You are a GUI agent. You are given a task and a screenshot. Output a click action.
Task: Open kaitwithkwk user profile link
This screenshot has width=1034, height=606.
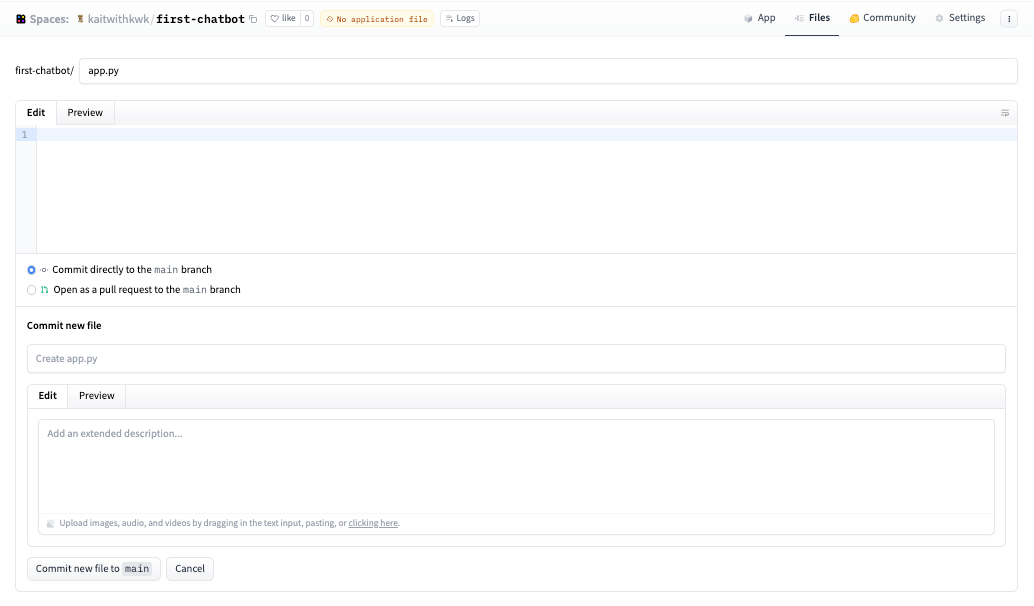(x=118, y=19)
